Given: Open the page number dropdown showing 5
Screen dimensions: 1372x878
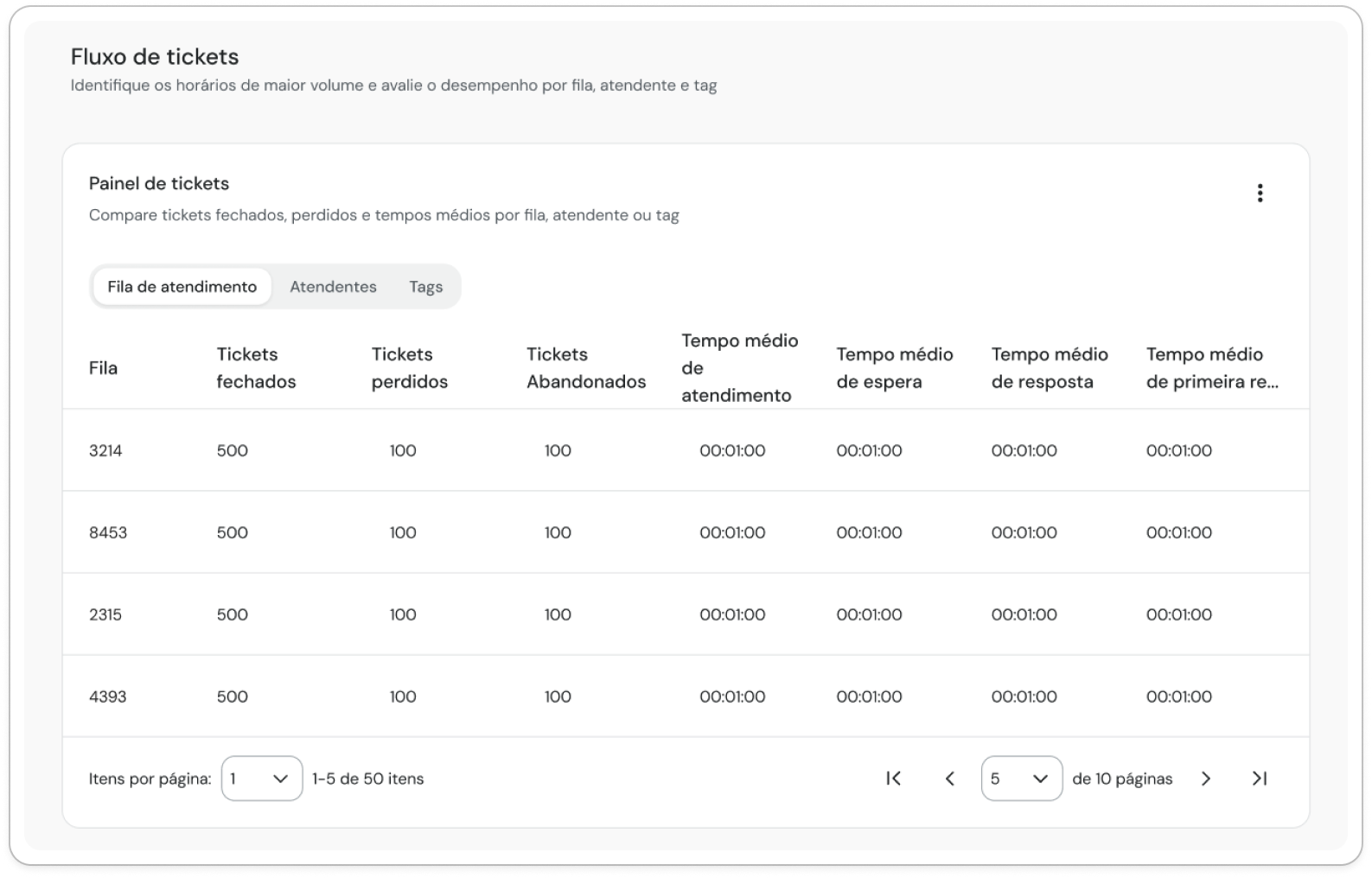Looking at the screenshot, I should click(1021, 779).
